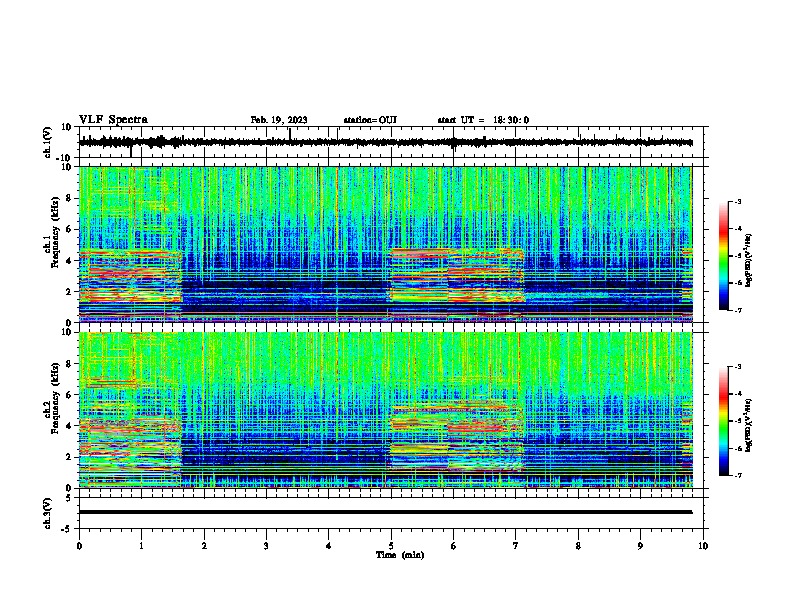Click the "-3" tick on ch.1 colorbar

click(737, 201)
